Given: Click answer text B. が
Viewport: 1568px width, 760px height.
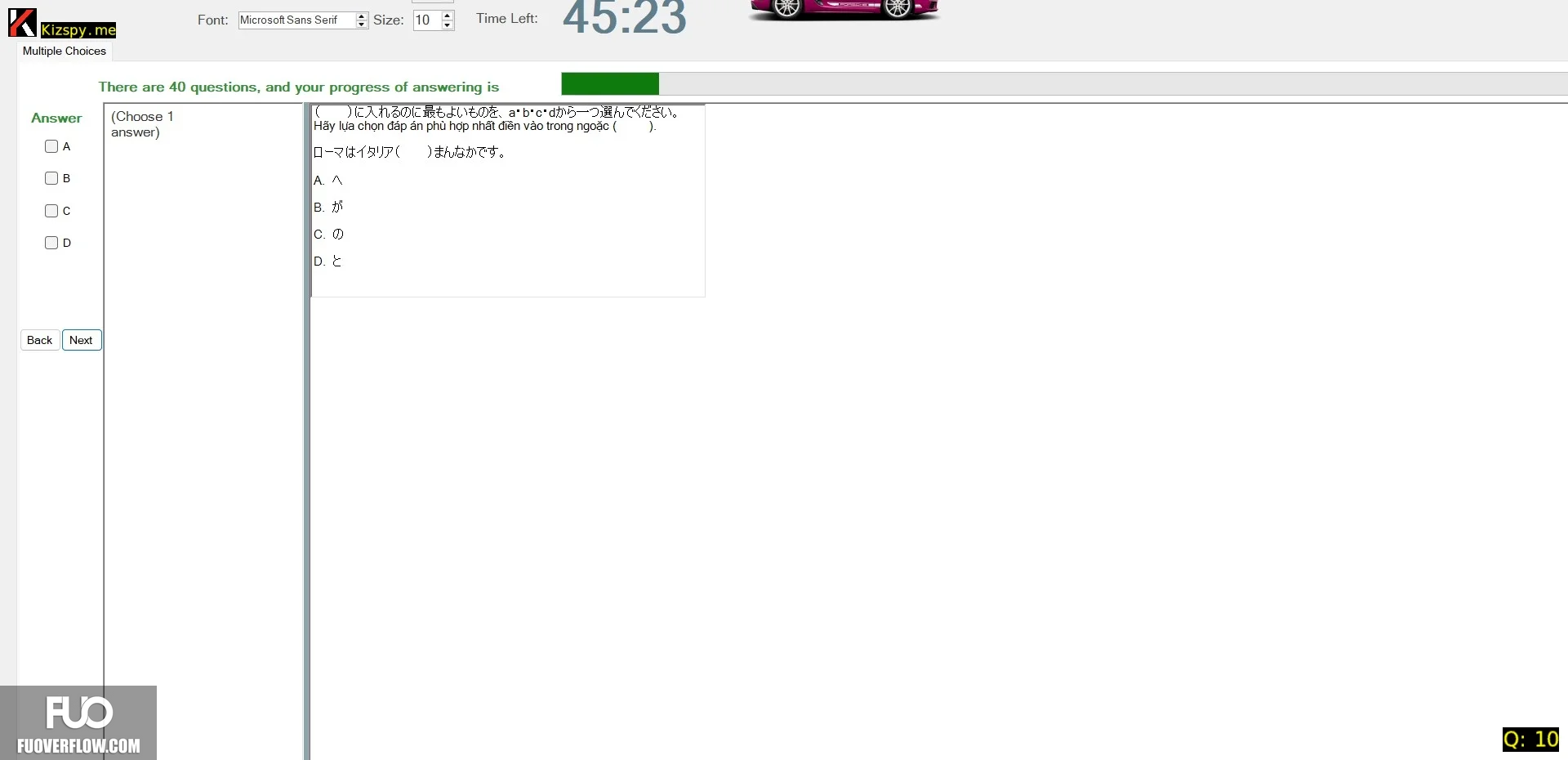Looking at the screenshot, I should [x=328, y=208].
